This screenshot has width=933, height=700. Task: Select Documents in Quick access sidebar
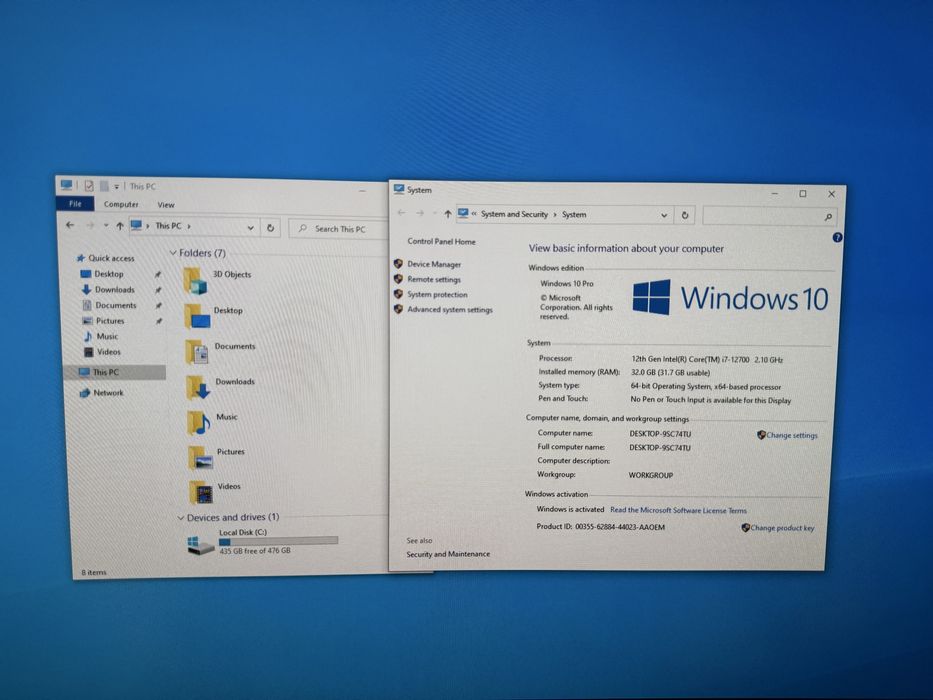click(116, 305)
